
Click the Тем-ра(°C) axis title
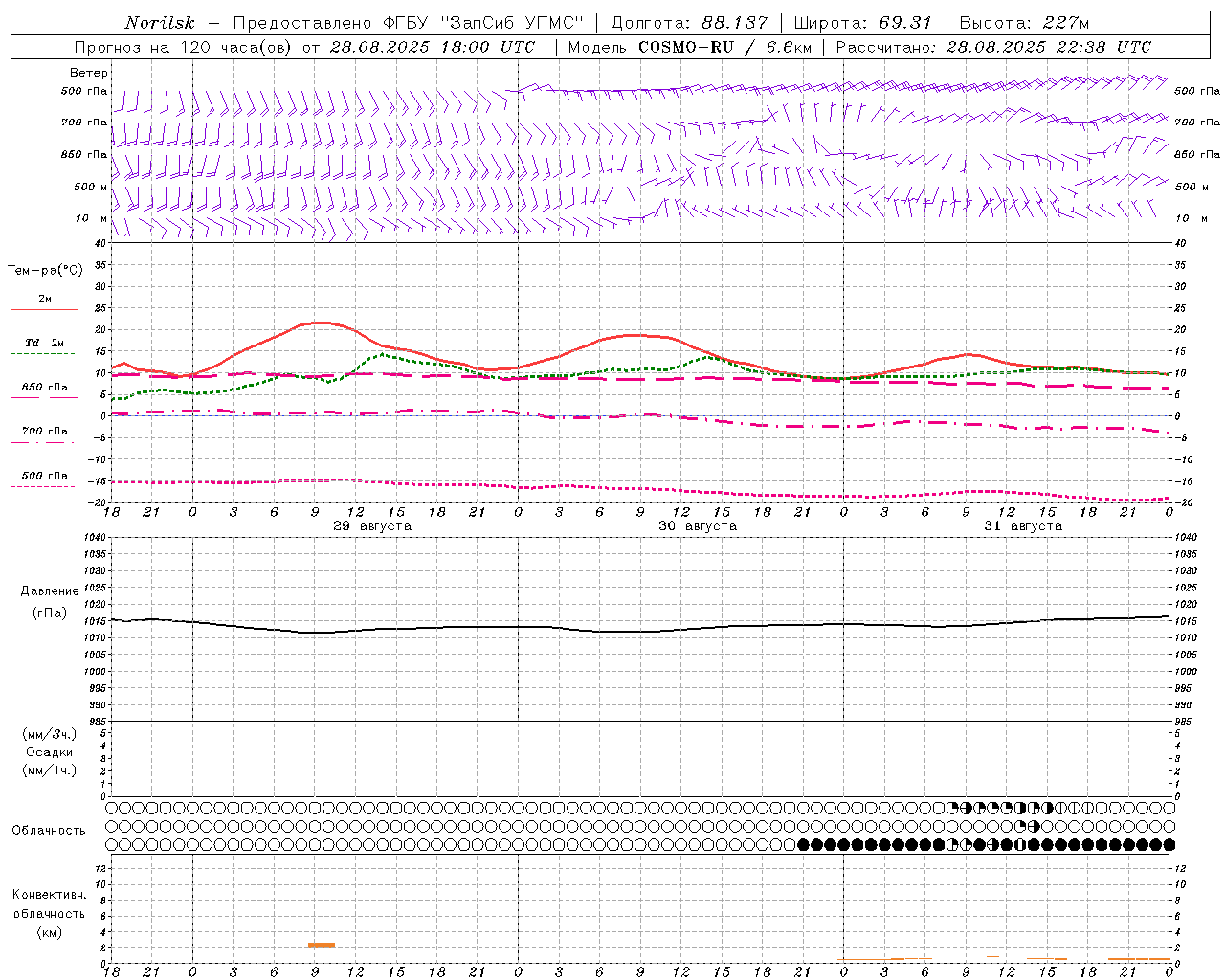[45, 271]
